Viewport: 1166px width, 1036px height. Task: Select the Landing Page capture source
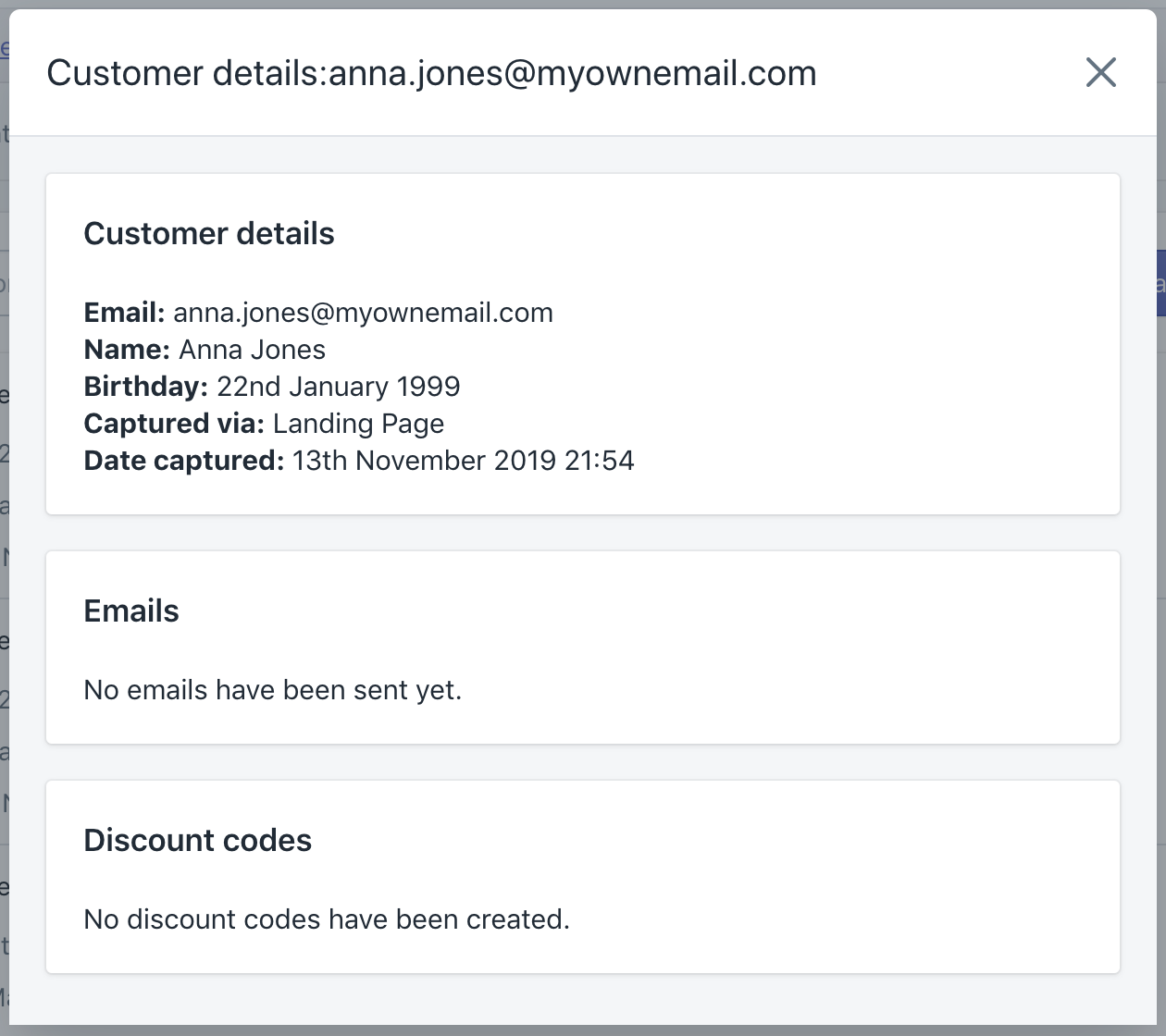(358, 424)
